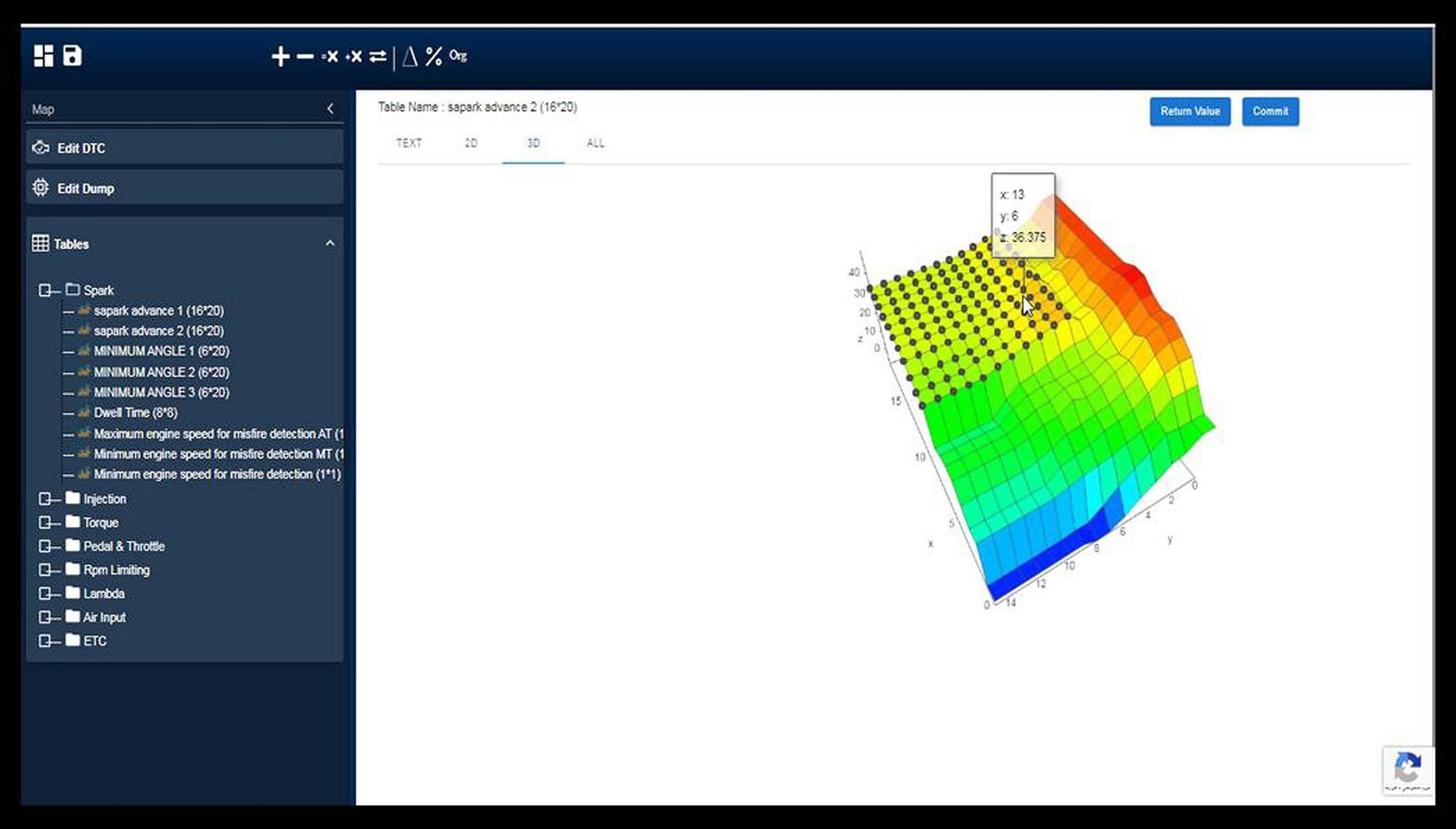Image resolution: width=1456 pixels, height=829 pixels.
Task: Click the Pedal & Throttle folder icon
Action: pyautogui.click(x=72, y=545)
